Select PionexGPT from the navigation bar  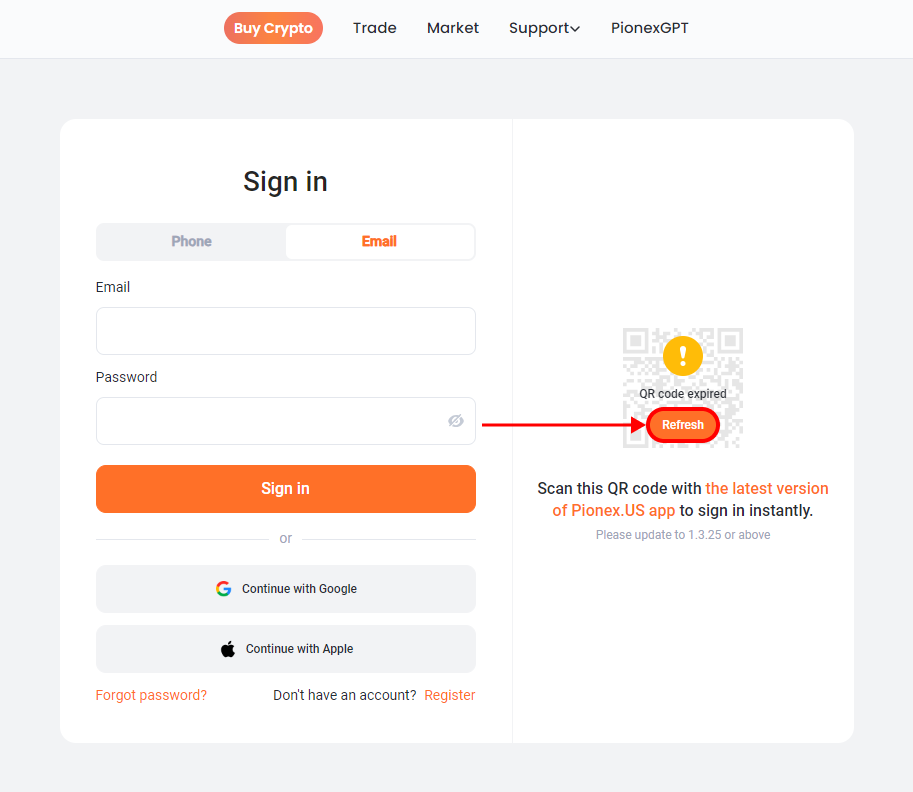pos(649,28)
